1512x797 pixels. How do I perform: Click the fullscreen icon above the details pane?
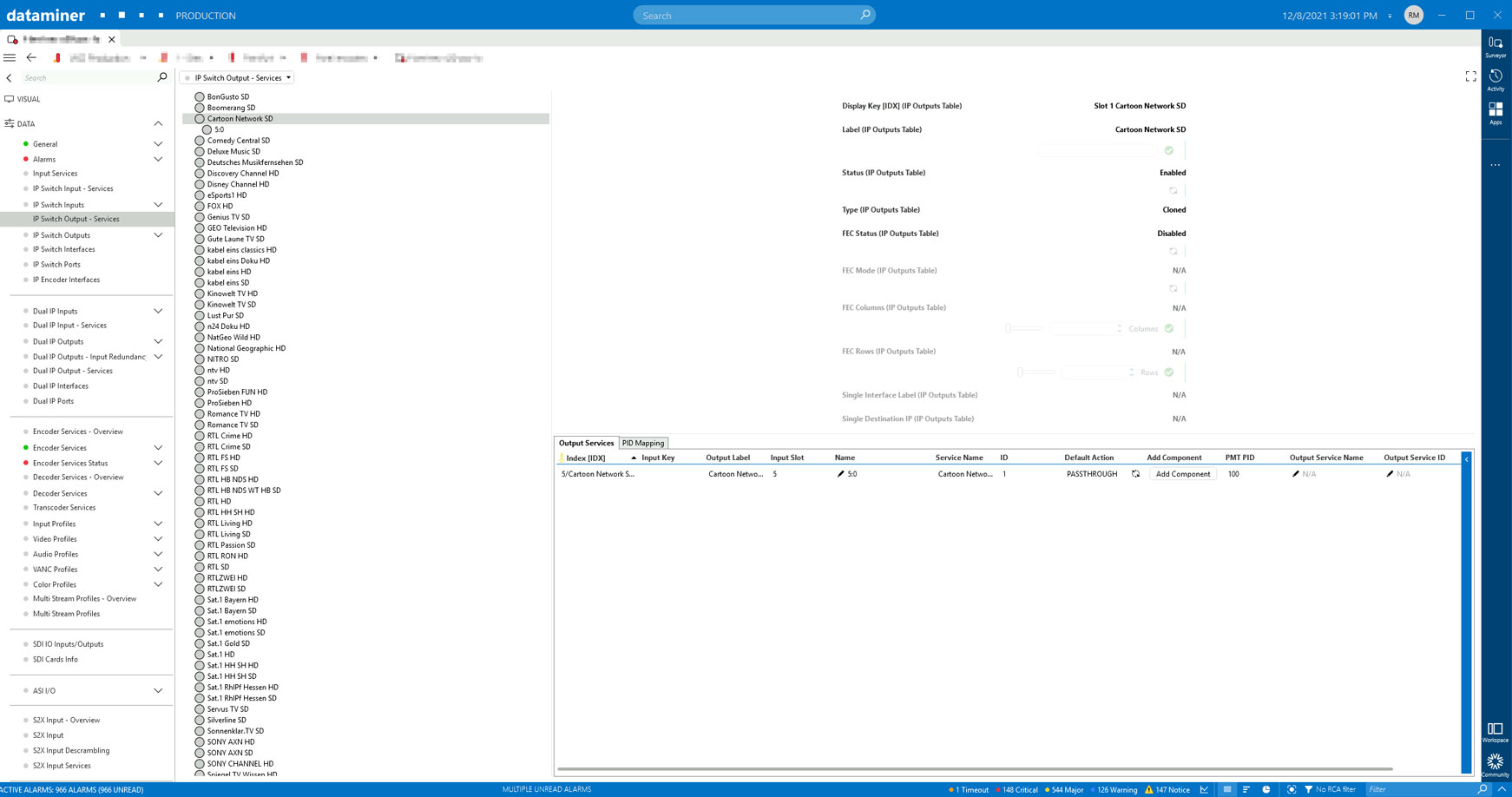(1470, 76)
